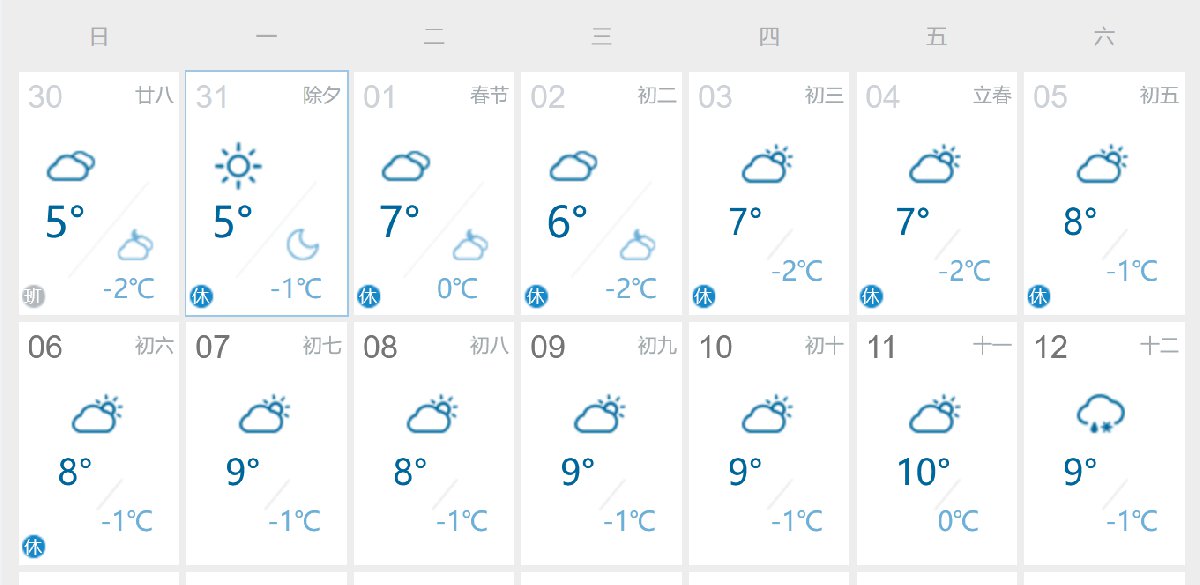Open the 立春 day 04 forecast
Image resolution: width=1200 pixels, height=585 pixels.
[937, 193]
